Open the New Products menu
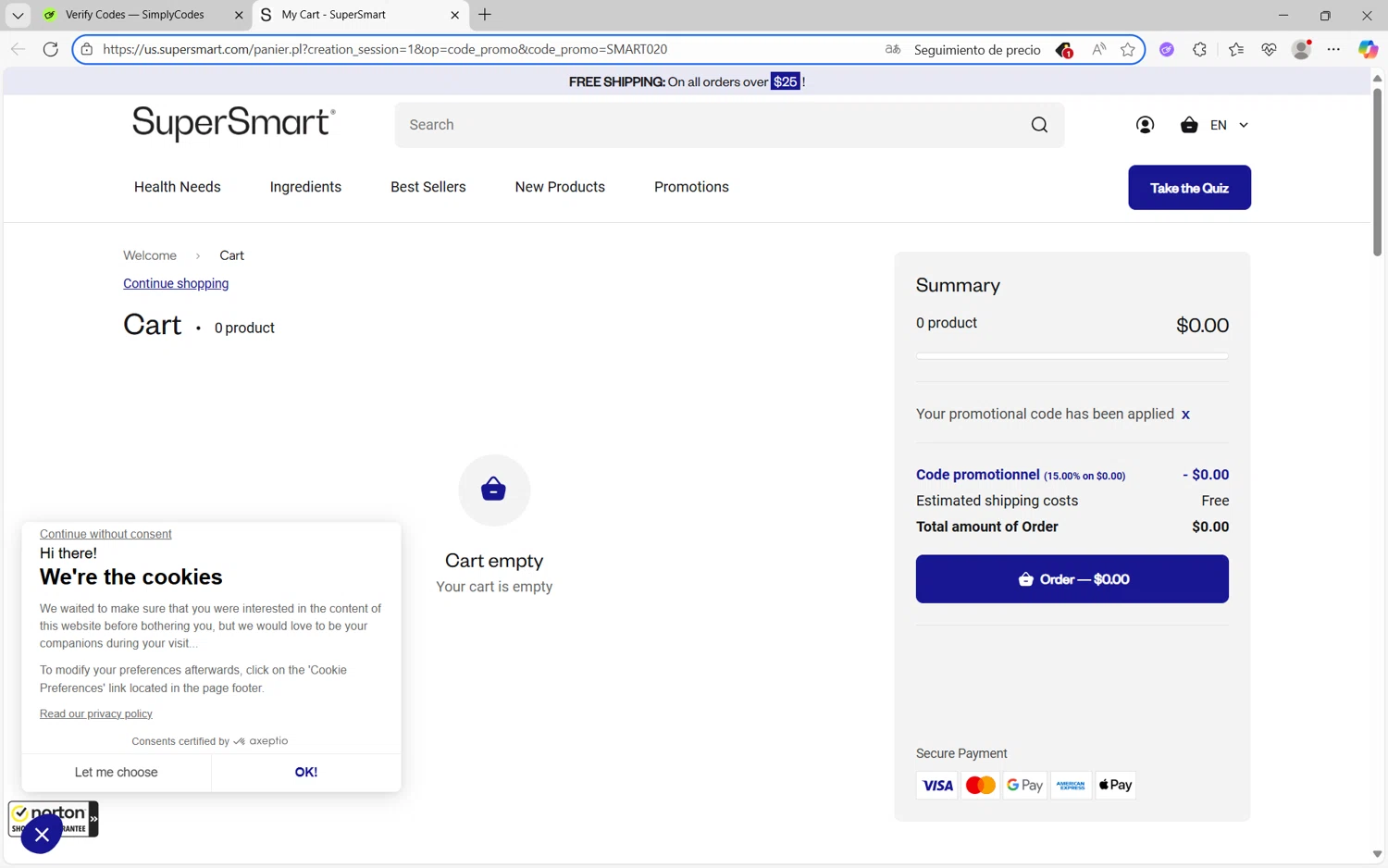 [560, 187]
